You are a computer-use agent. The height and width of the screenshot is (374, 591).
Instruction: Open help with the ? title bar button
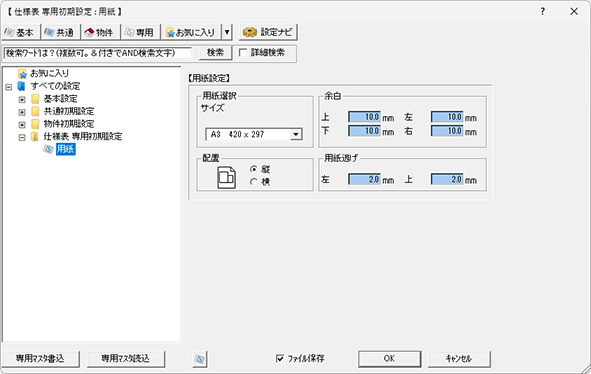(x=542, y=11)
